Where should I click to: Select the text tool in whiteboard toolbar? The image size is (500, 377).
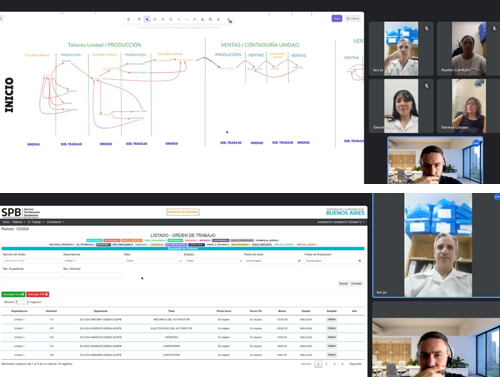click(x=202, y=19)
